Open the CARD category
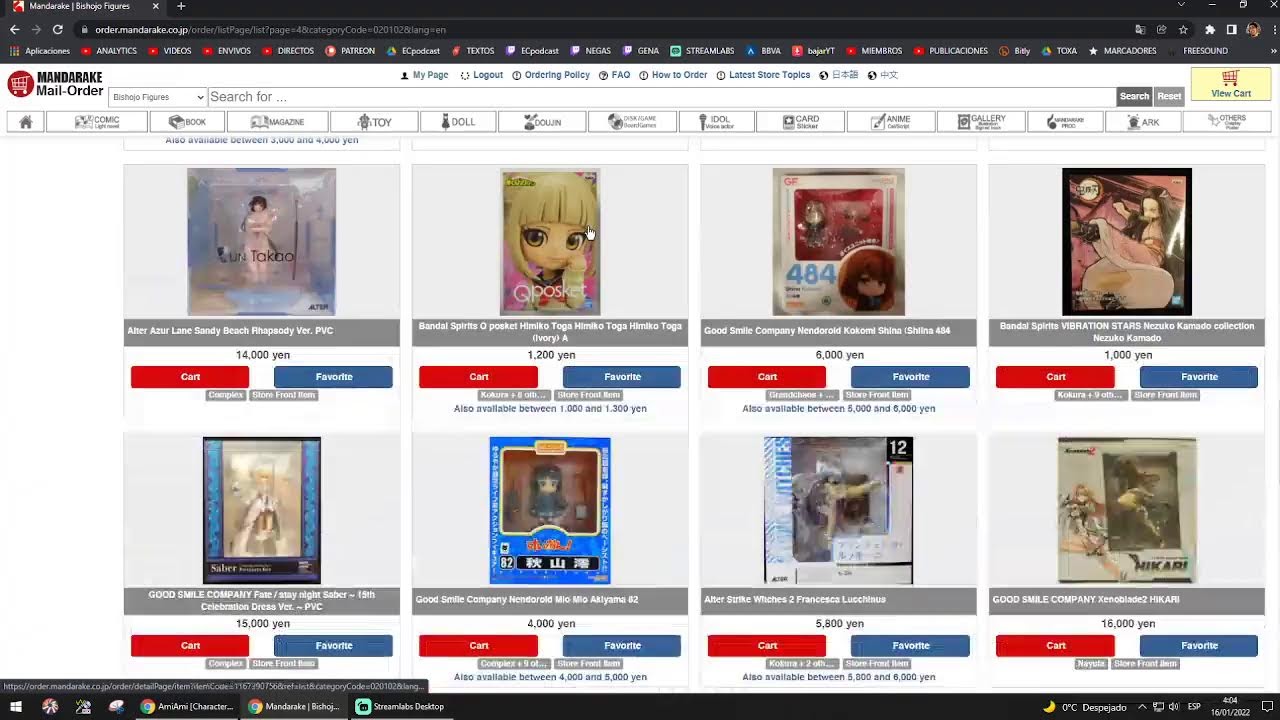 click(801, 122)
